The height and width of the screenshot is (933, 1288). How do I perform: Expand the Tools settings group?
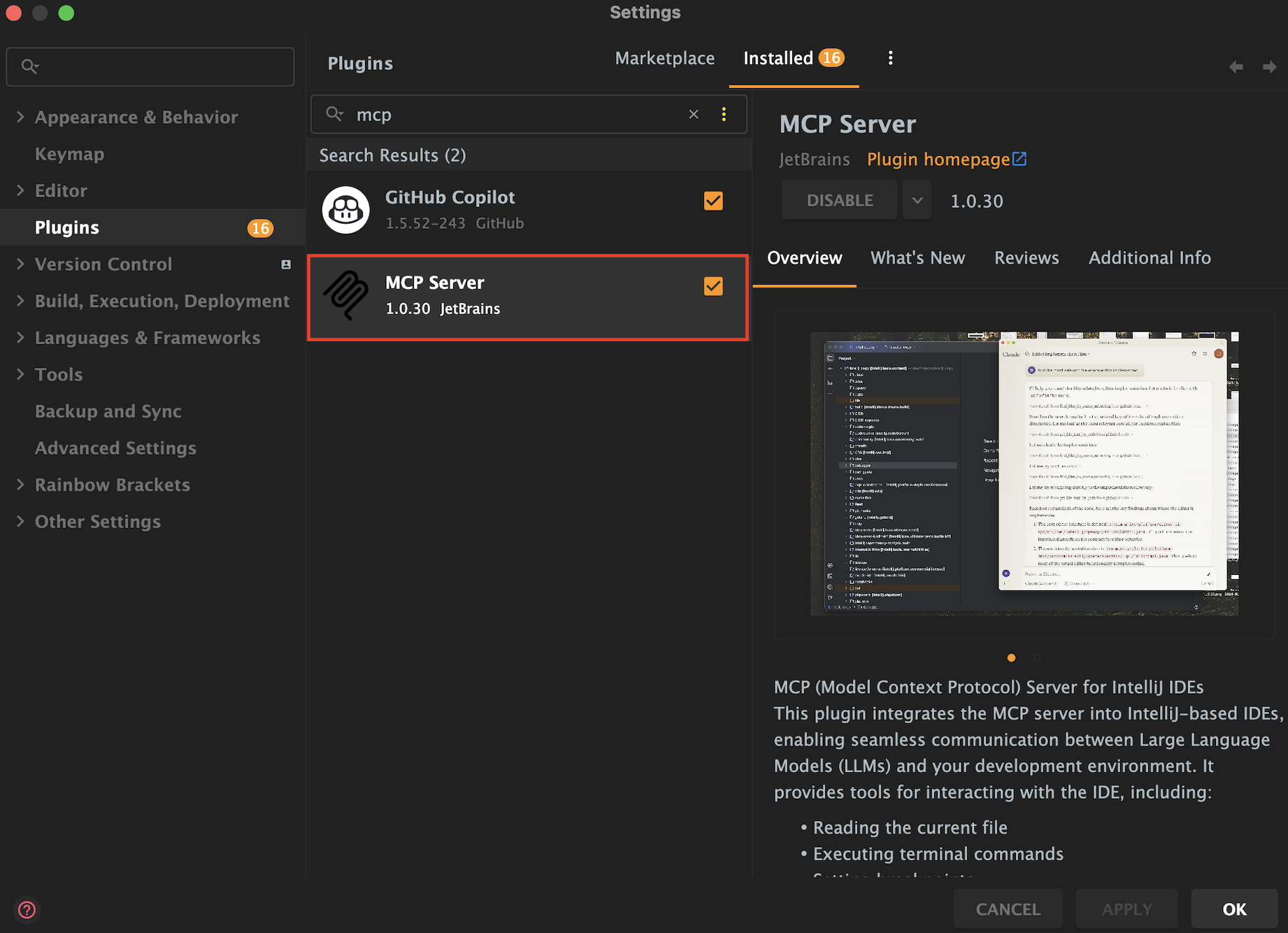pyautogui.click(x=20, y=374)
